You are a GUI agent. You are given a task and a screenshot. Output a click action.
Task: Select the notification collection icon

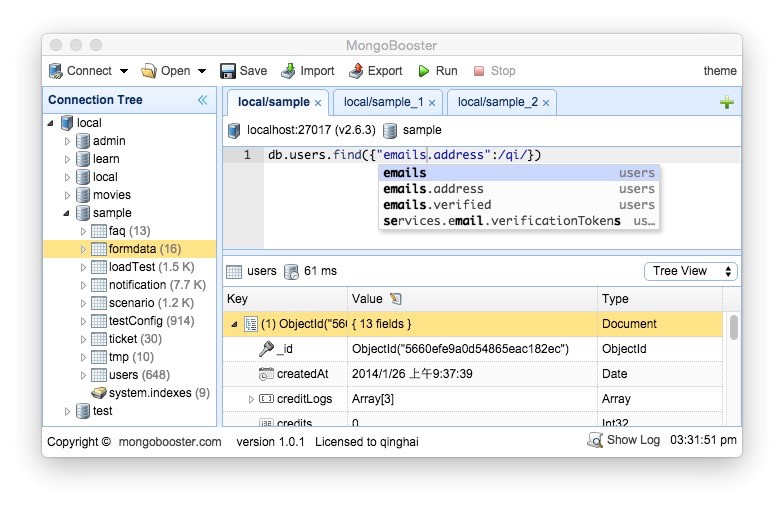point(98,285)
